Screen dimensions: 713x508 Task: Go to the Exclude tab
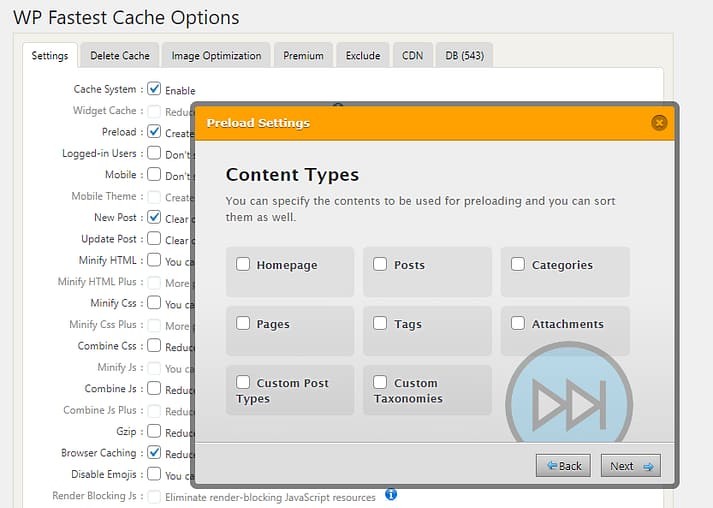(363, 56)
